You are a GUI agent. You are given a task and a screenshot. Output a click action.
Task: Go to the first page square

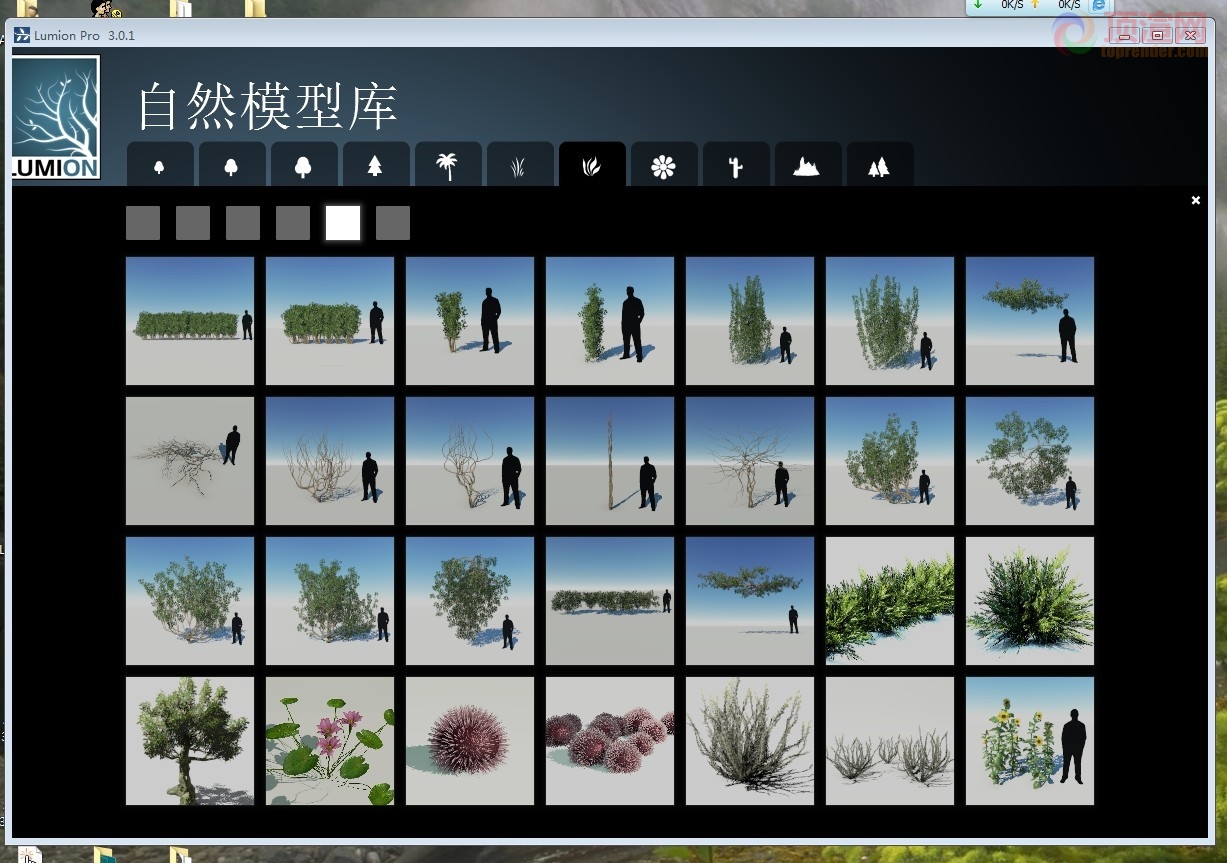pyautogui.click(x=143, y=223)
